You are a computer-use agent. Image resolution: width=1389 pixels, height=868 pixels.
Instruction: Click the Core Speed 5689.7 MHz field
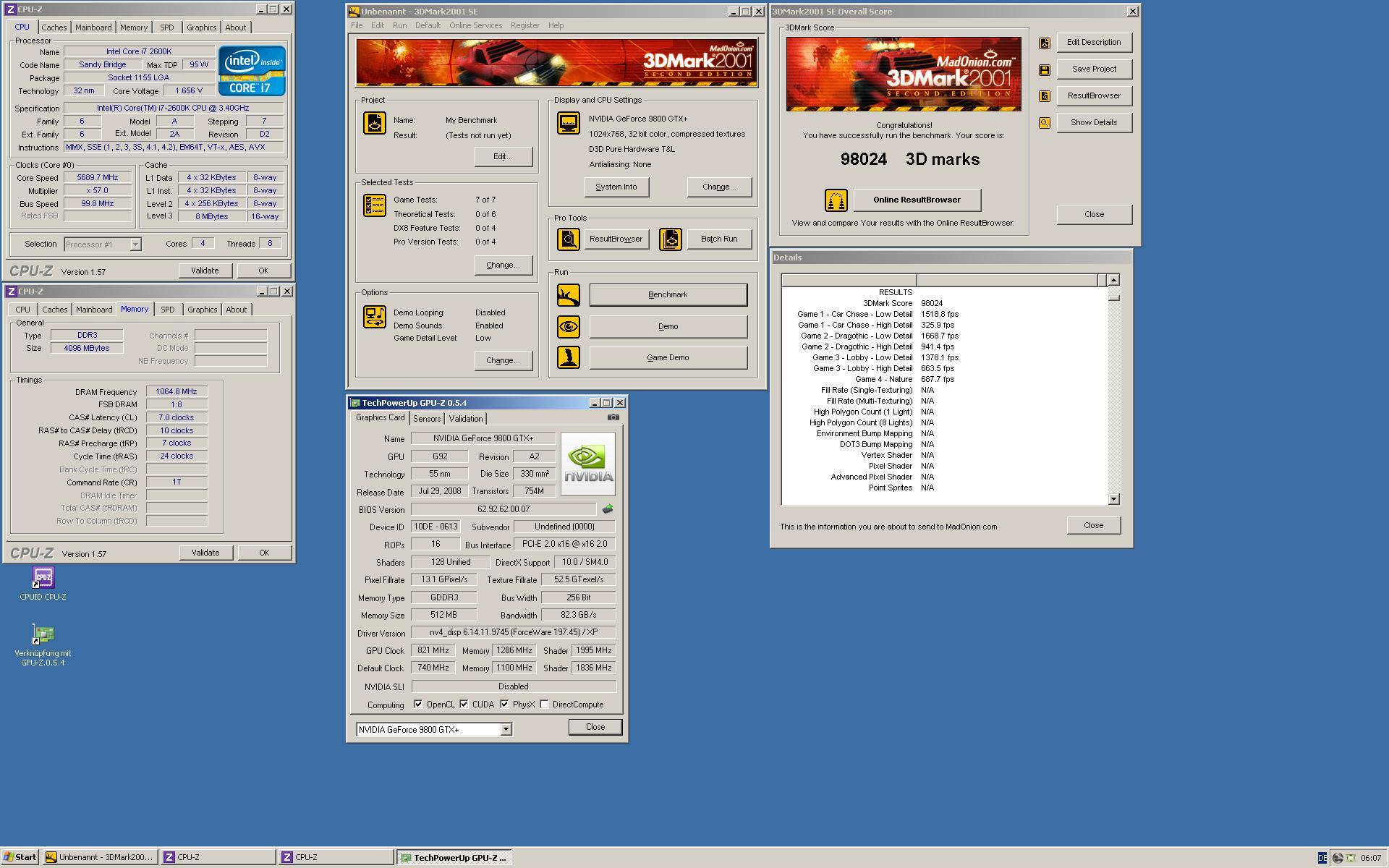coord(97,178)
